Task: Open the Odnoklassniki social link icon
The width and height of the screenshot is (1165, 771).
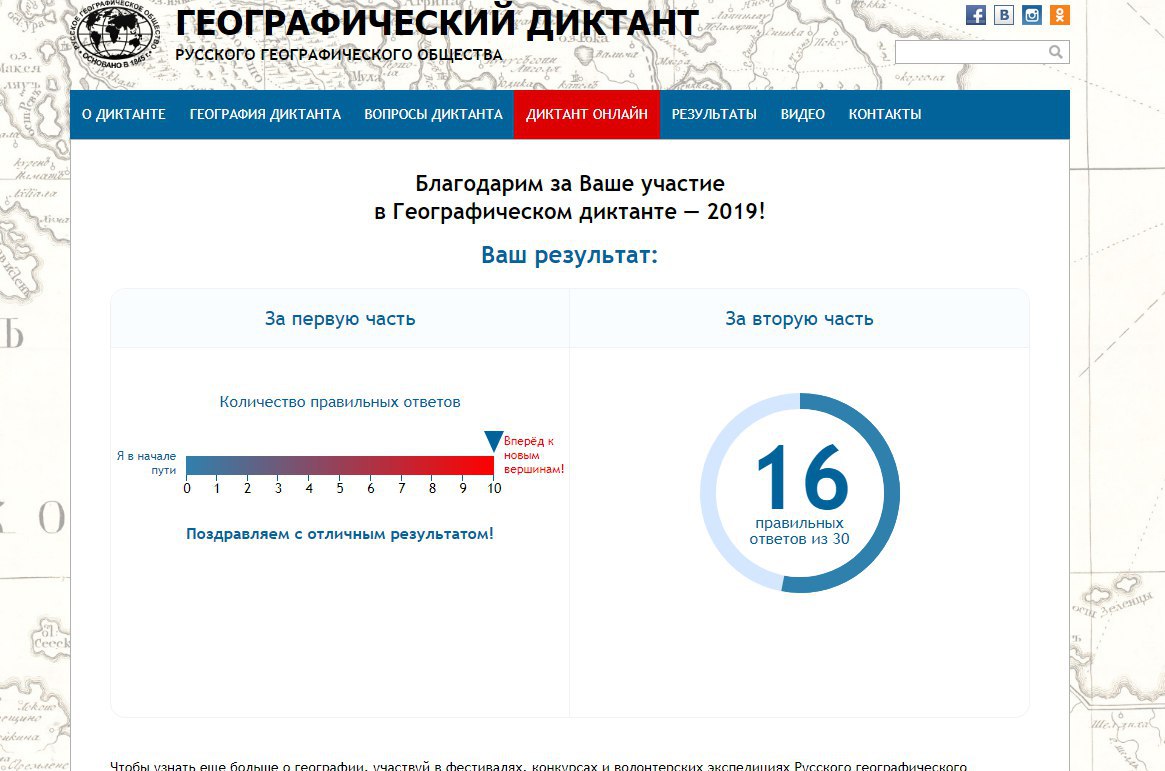Action: click(1060, 15)
